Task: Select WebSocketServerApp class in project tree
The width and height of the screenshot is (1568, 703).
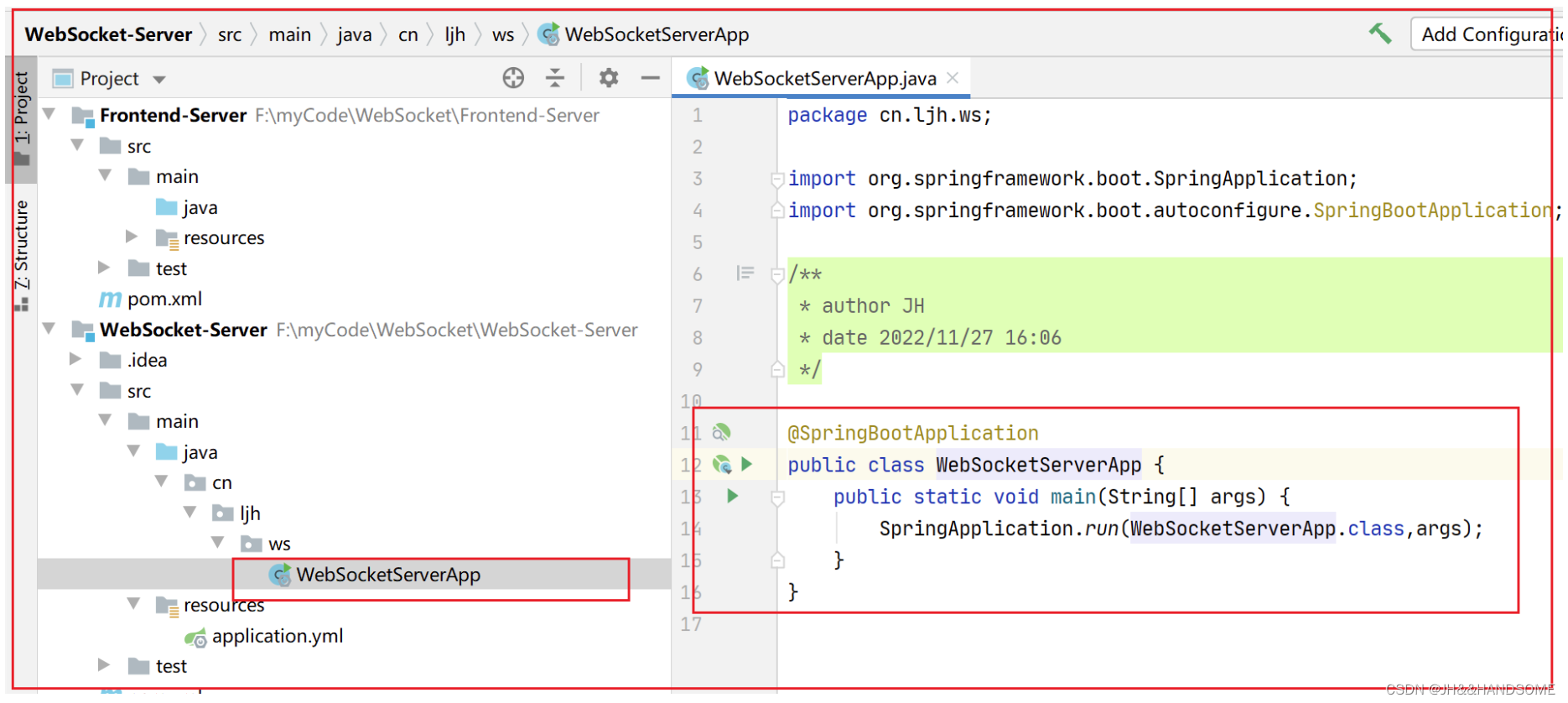Action: [x=375, y=575]
